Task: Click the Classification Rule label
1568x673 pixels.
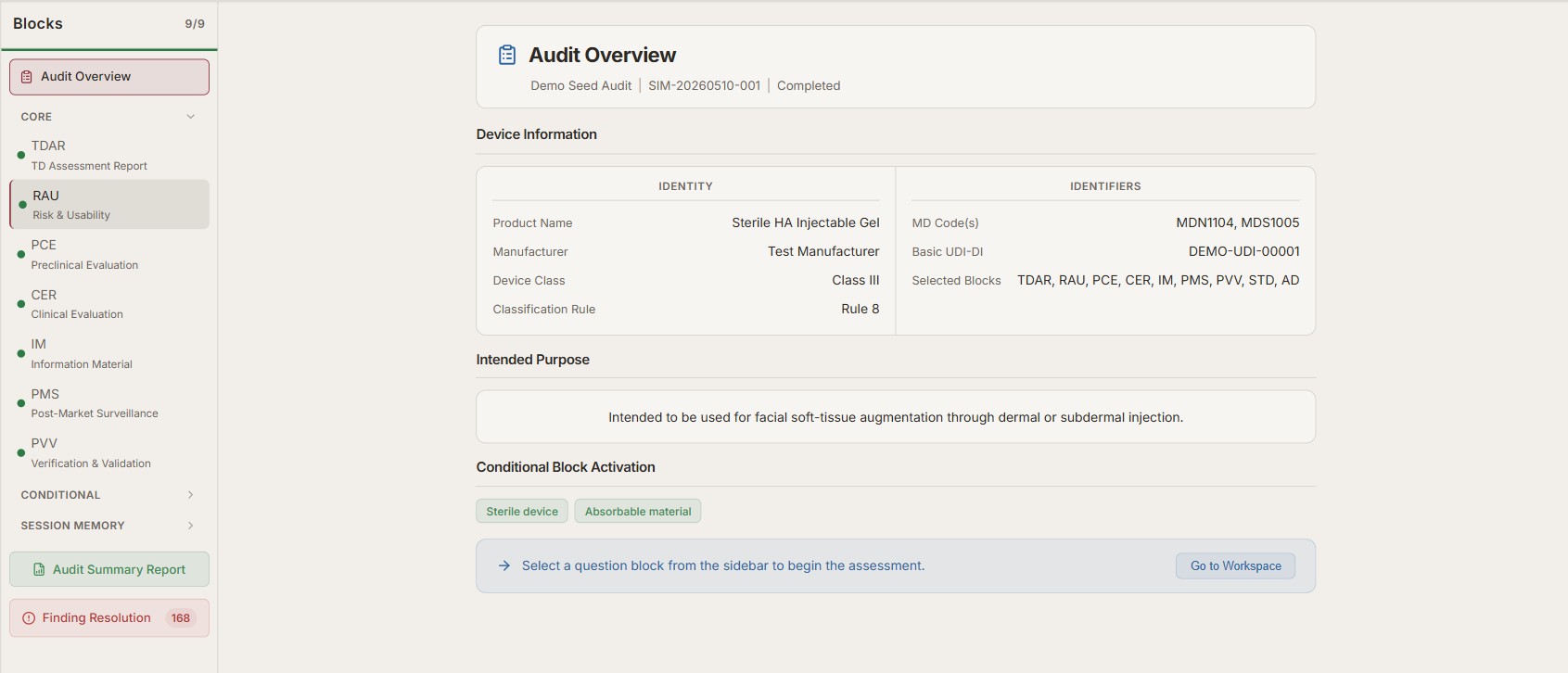Action: tap(544, 310)
